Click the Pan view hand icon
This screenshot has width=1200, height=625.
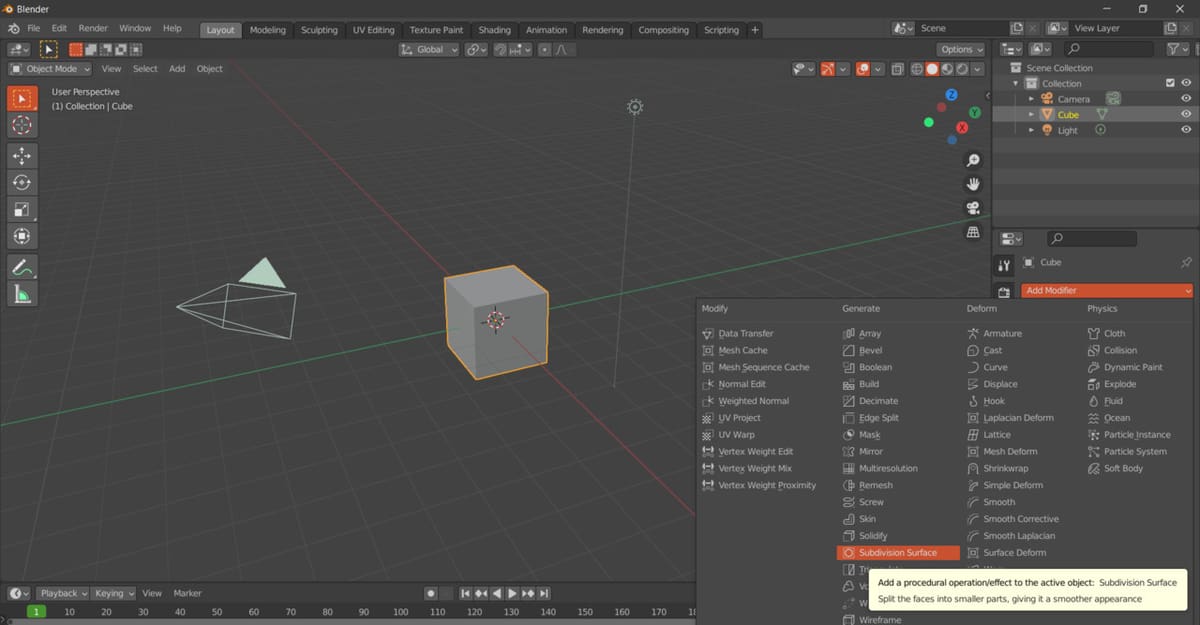click(973, 184)
